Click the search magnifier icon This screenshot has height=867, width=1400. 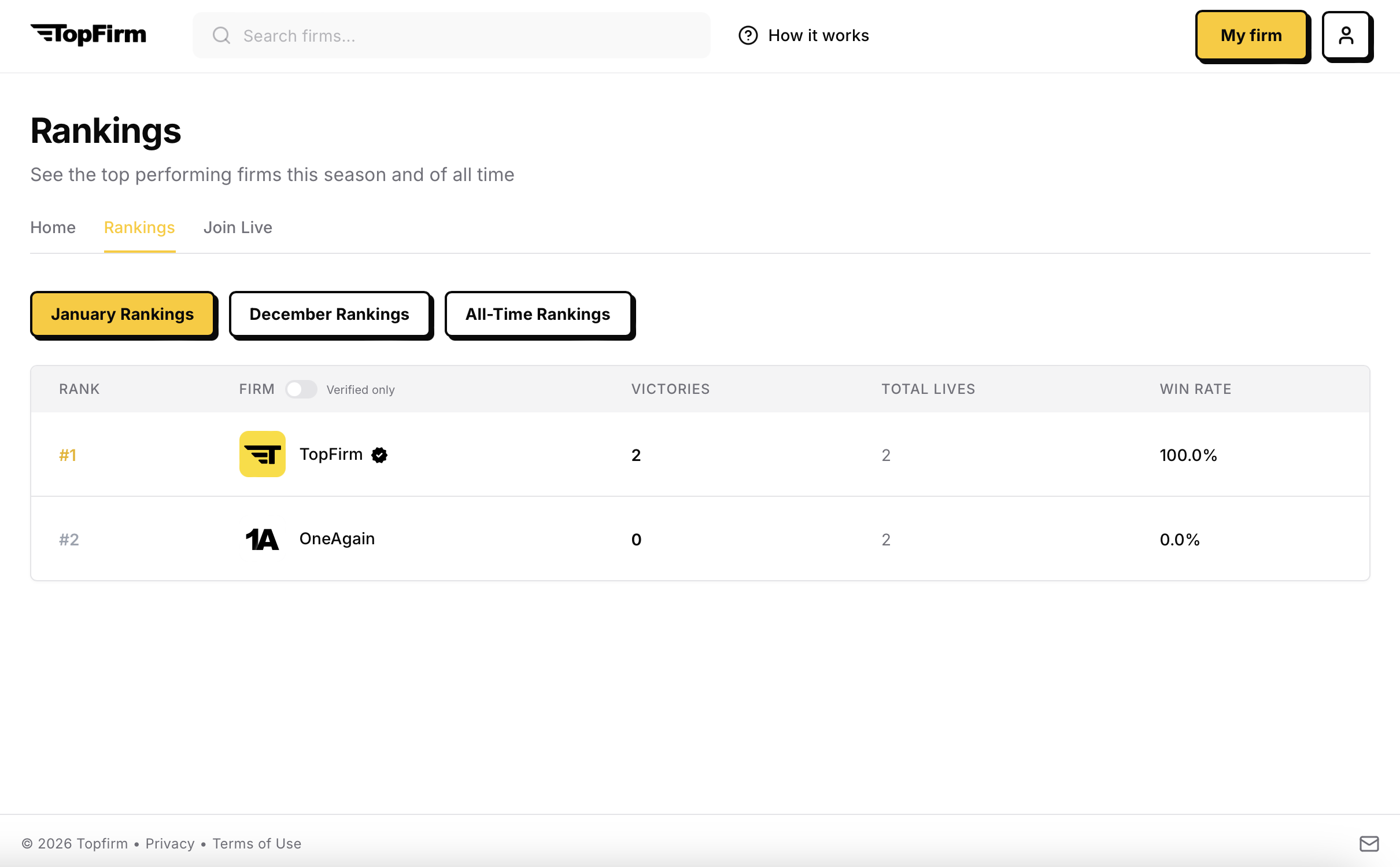pos(221,35)
